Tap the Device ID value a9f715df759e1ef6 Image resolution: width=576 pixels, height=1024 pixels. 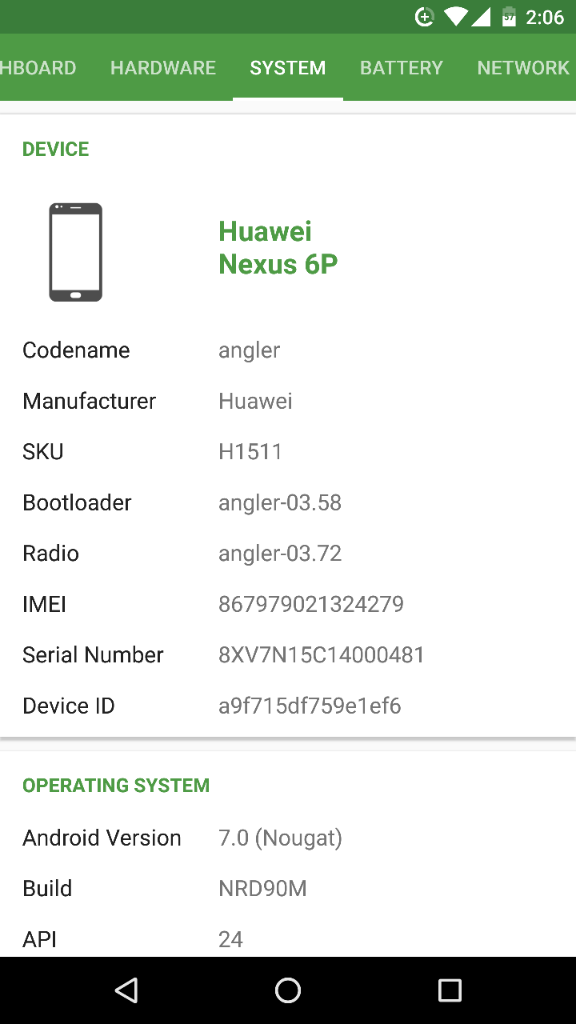pyautogui.click(x=310, y=706)
